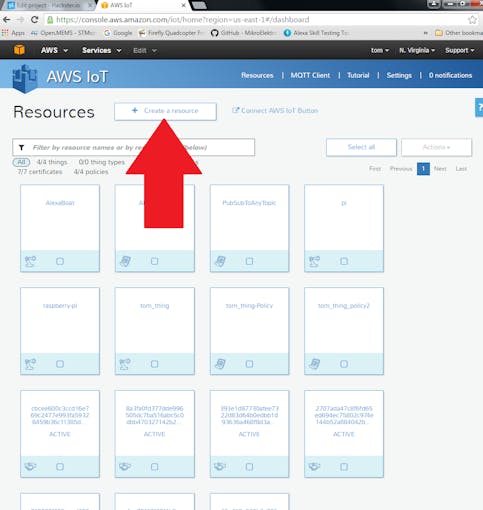Click the policy icon on the PubSubToAnyTopic card
Viewport: 483px width, 510px height.
click(x=220, y=261)
